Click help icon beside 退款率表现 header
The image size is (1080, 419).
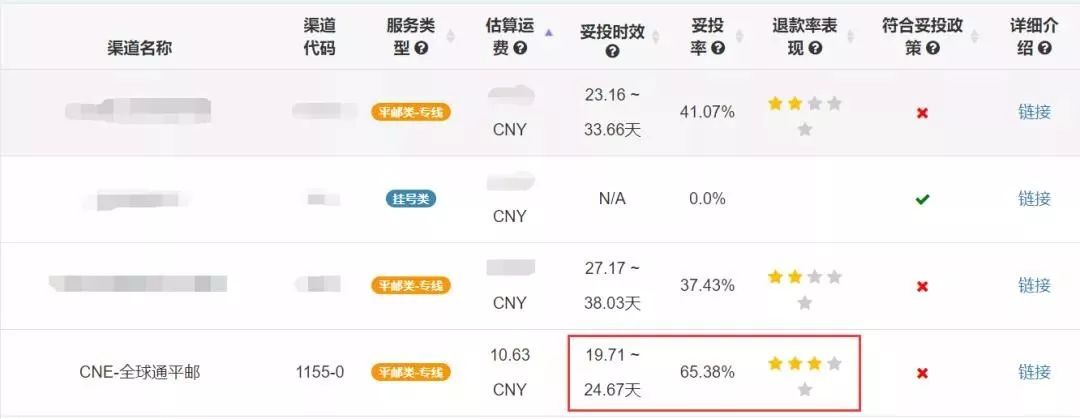click(x=816, y=48)
